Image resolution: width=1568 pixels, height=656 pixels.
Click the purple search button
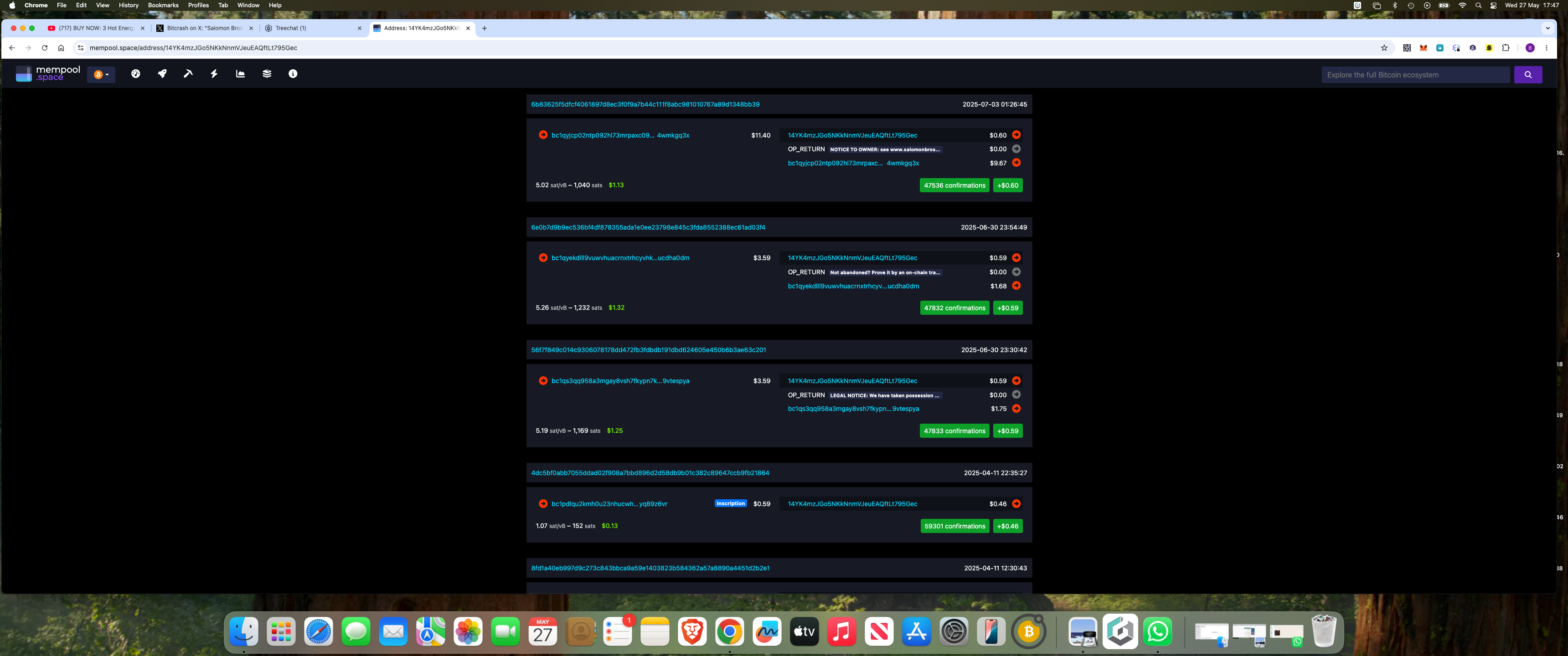pos(1528,75)
